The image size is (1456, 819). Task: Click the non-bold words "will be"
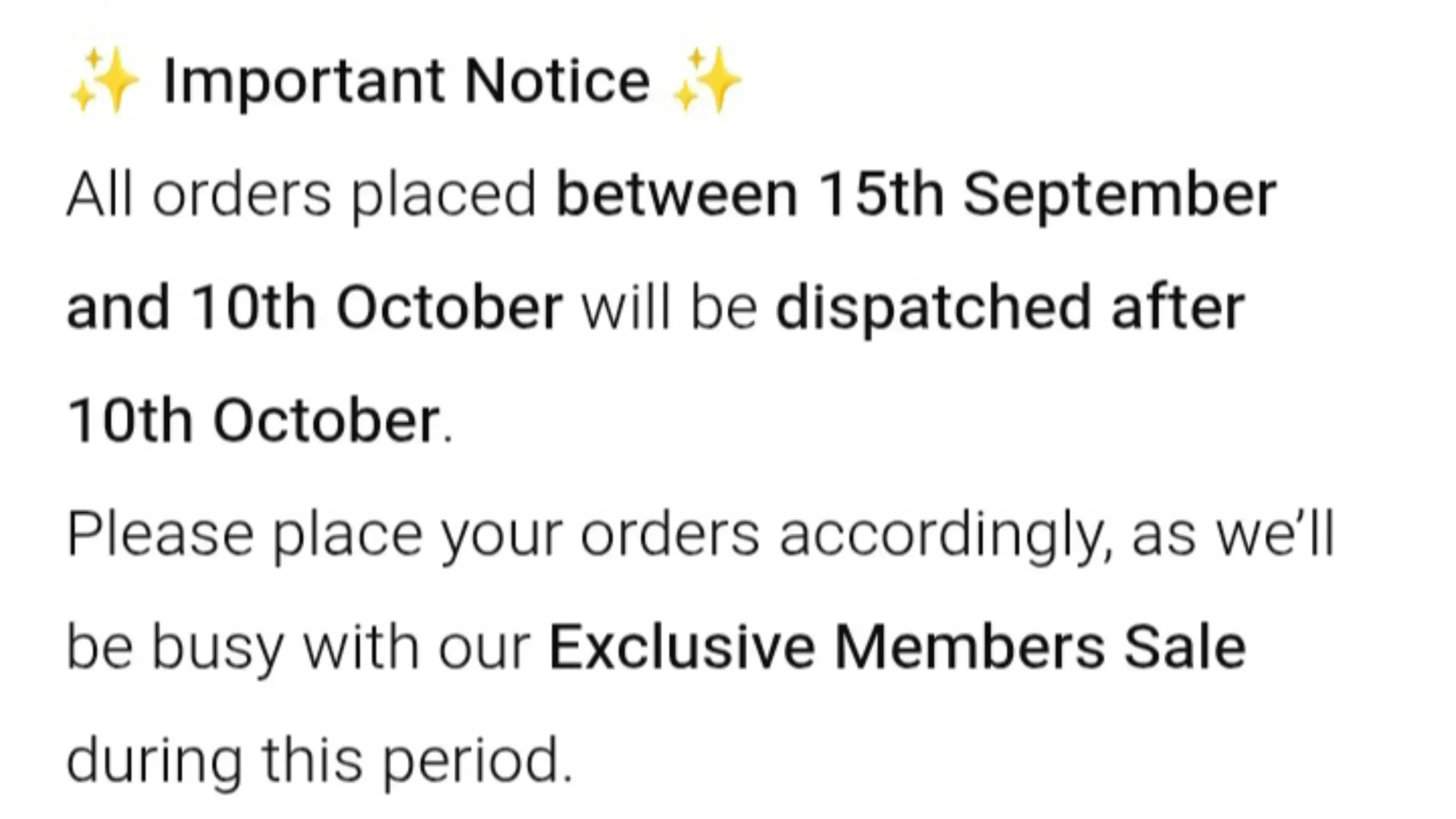click(x=669, y=308)
